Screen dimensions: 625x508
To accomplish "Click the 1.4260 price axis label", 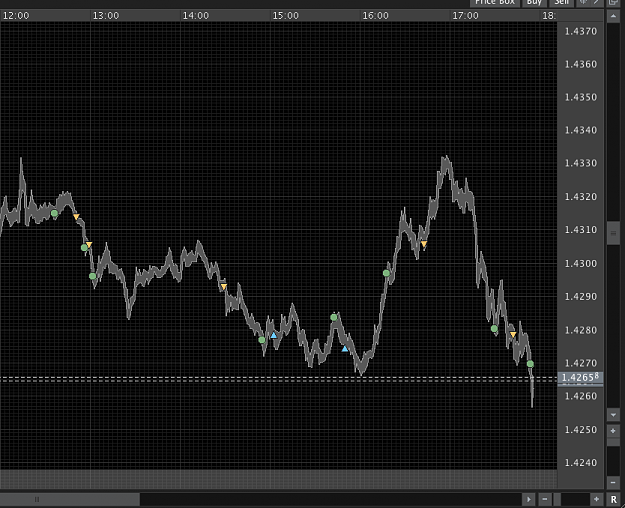I will tap(581, 396).
